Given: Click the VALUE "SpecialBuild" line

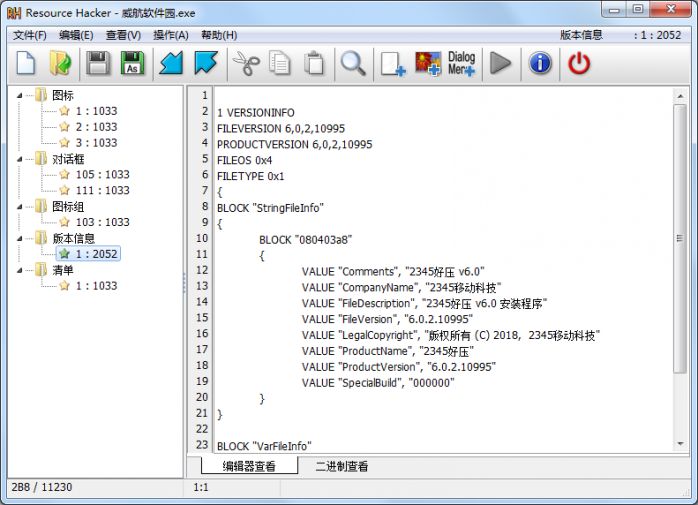Looking at the screenshot, I should point(378,383).
